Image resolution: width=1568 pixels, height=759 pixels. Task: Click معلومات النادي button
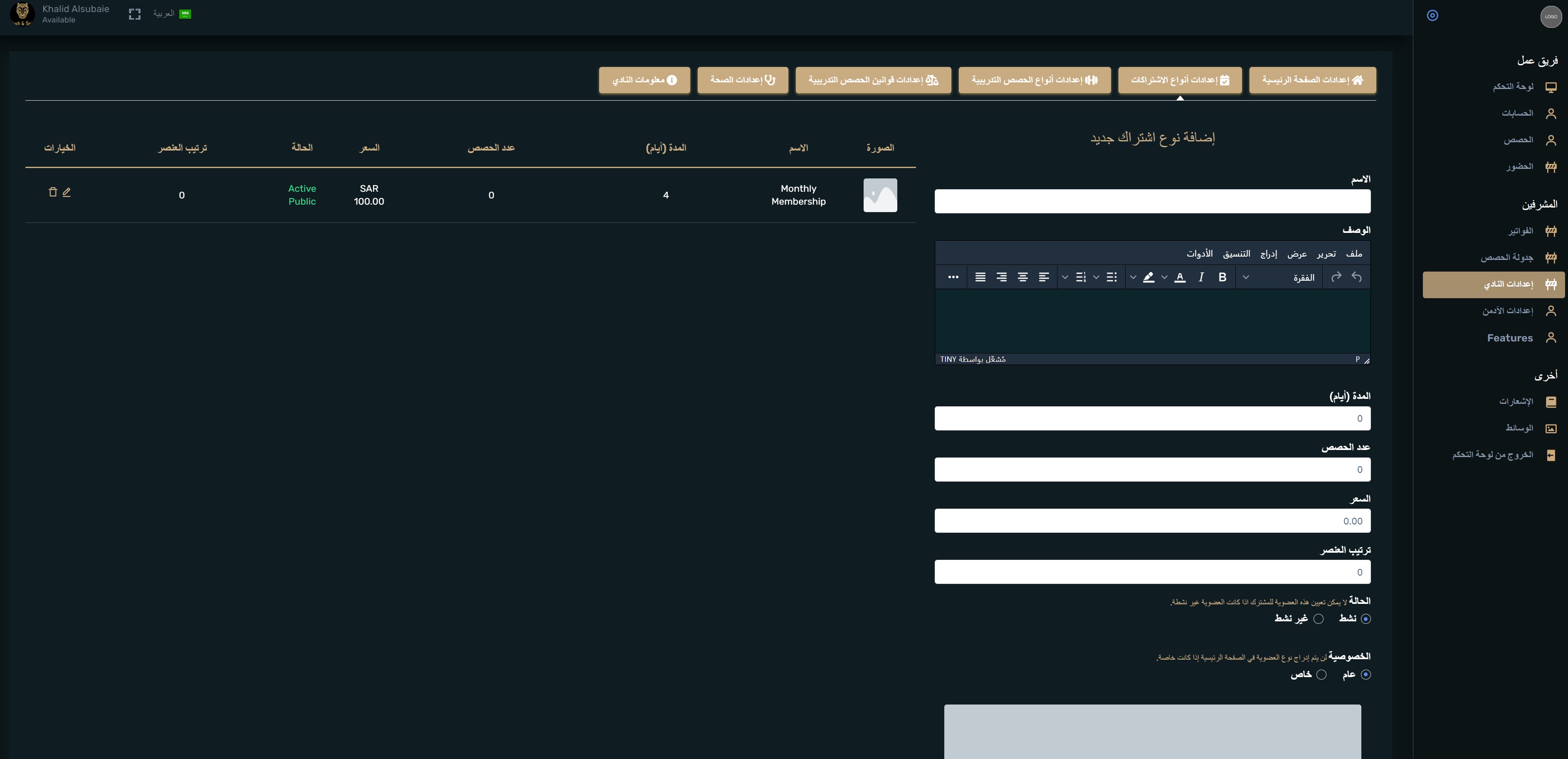pos(644,80)
